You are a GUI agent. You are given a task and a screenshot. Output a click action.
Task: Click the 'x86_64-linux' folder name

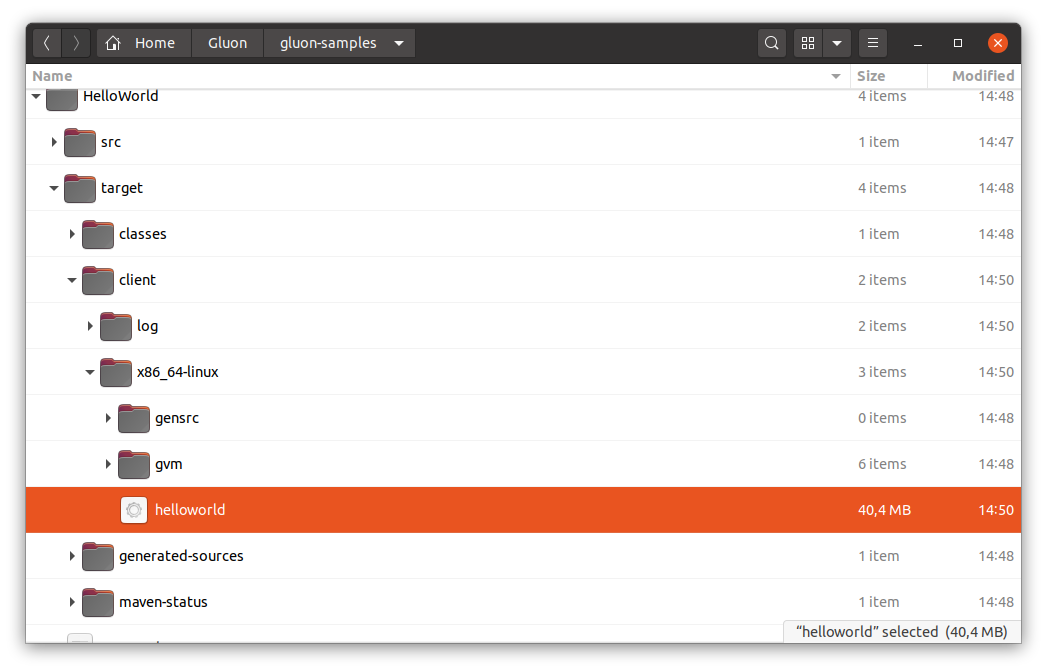click(178, 373)
